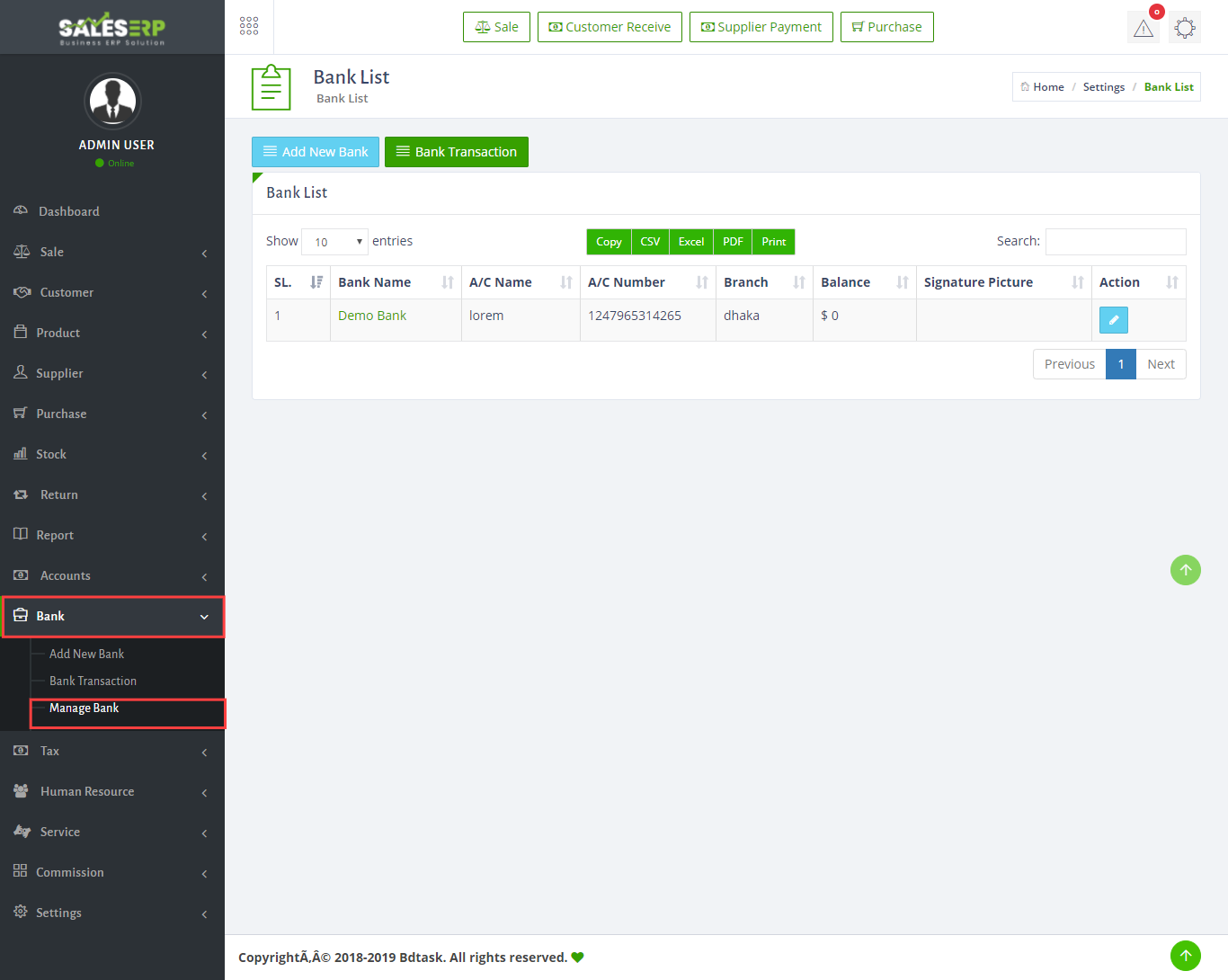Expand the Human Resource menu
This screenshot has height=980, width=1228.
click(112, 791)
